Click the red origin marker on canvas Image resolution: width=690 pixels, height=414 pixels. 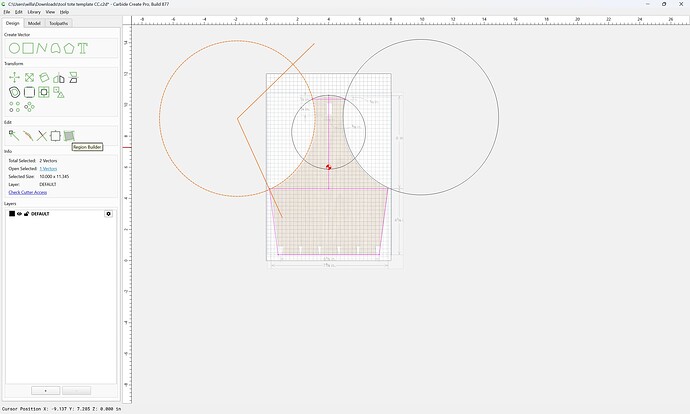point(328,167)
